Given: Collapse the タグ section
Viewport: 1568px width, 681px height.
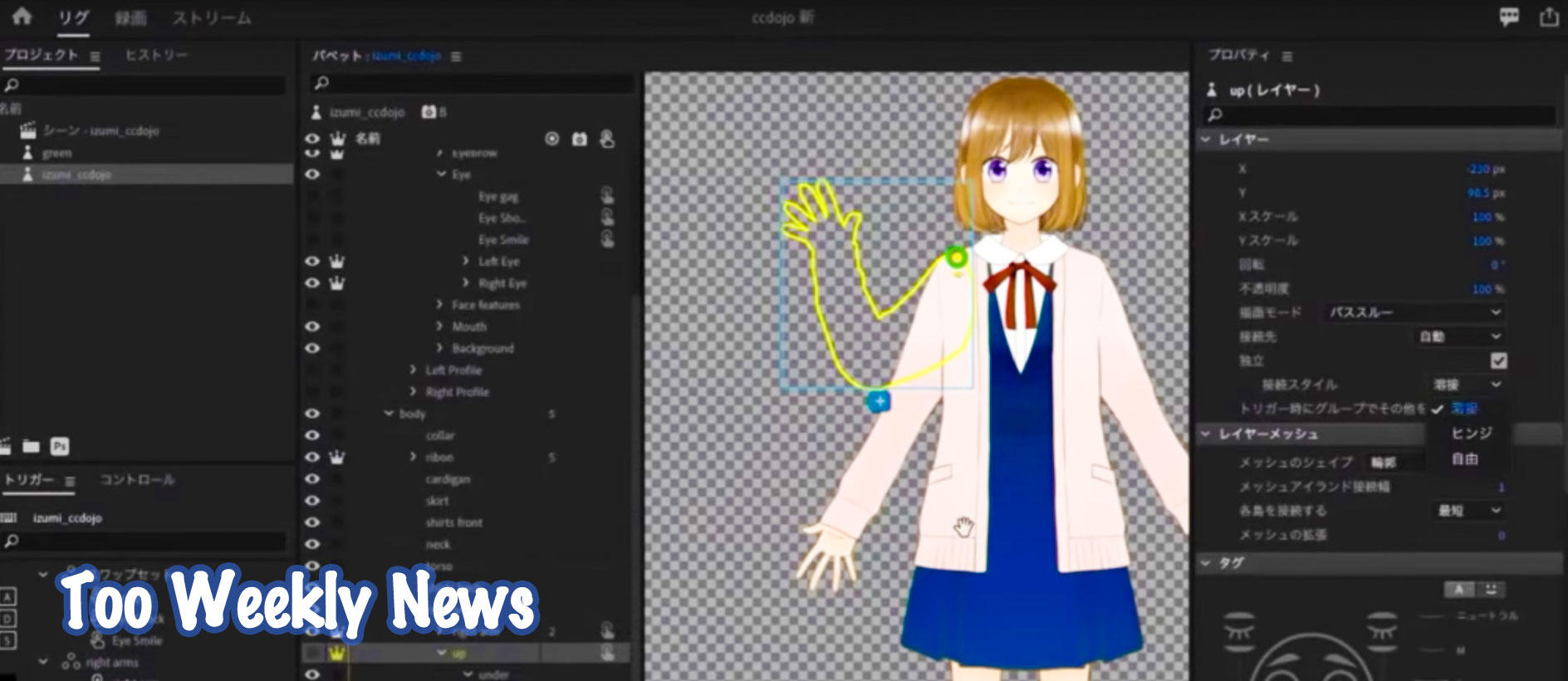Looking at the screenshot, I should point(1206,562).
